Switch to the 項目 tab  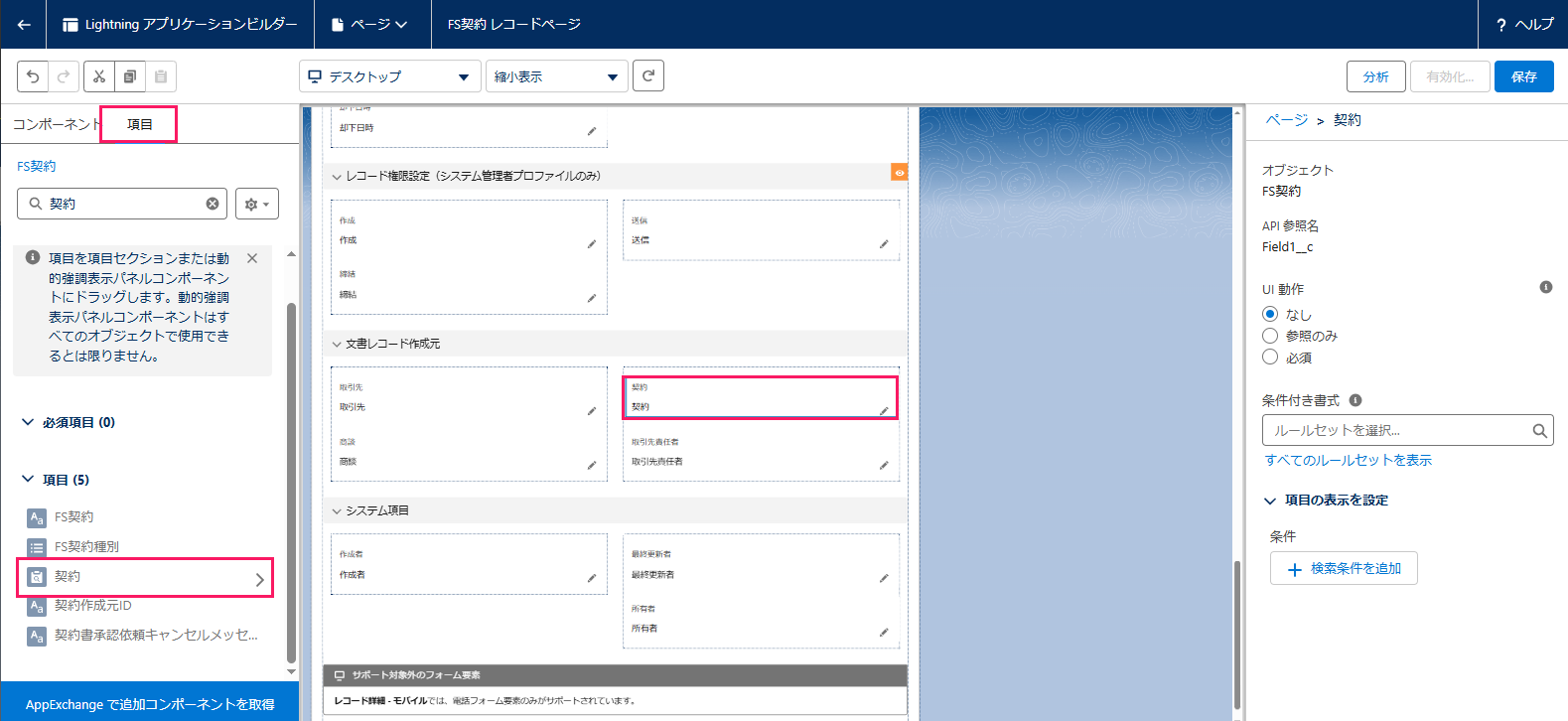click(140, 124)
